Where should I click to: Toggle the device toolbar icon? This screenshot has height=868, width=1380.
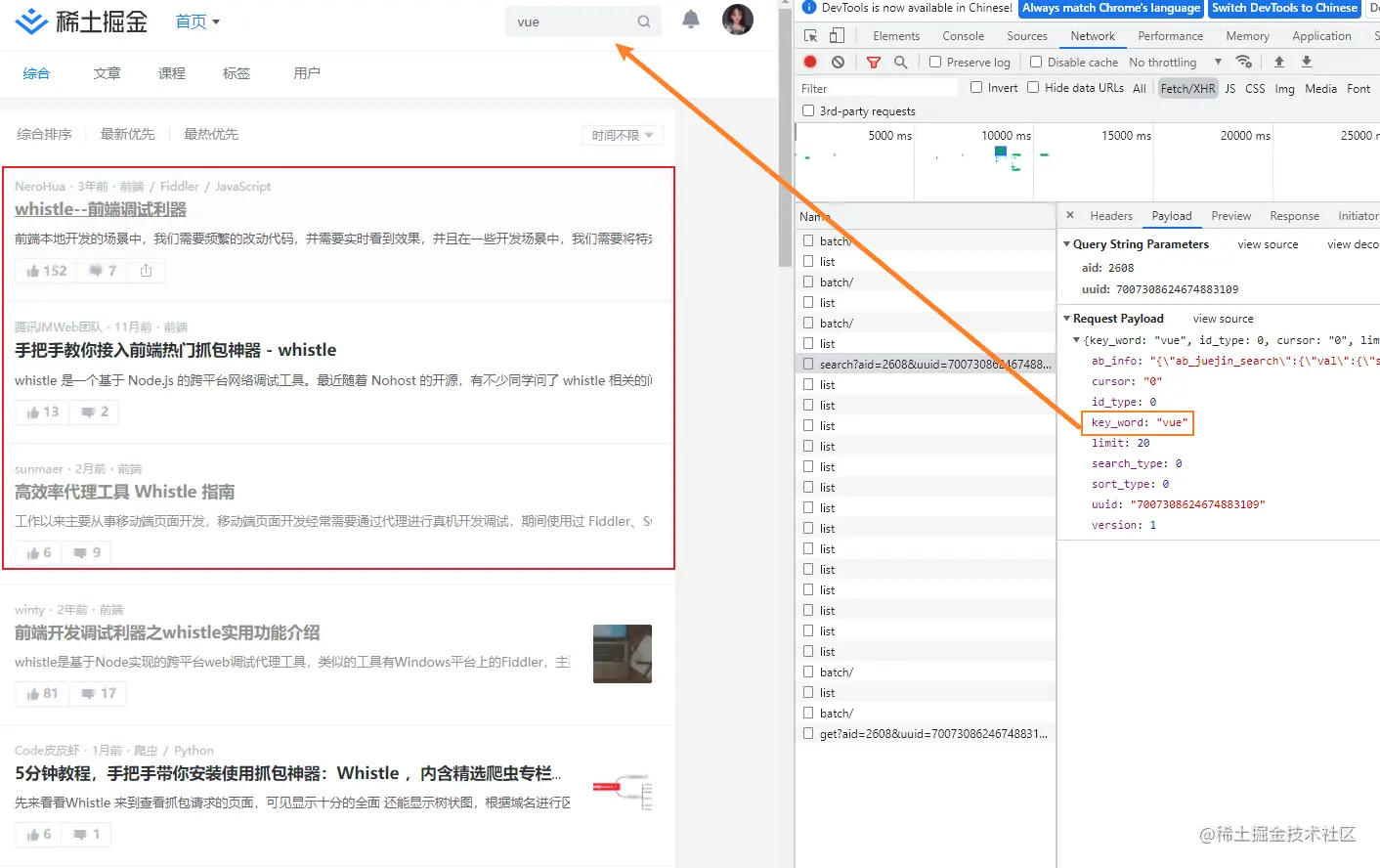click(x=837, y=35)
